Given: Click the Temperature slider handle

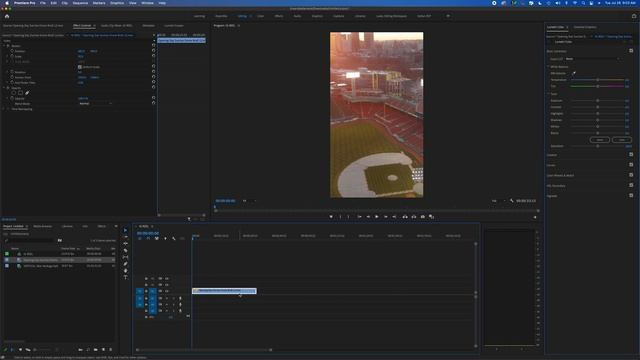Looking at the screenshot, I should tap(598, 80).
